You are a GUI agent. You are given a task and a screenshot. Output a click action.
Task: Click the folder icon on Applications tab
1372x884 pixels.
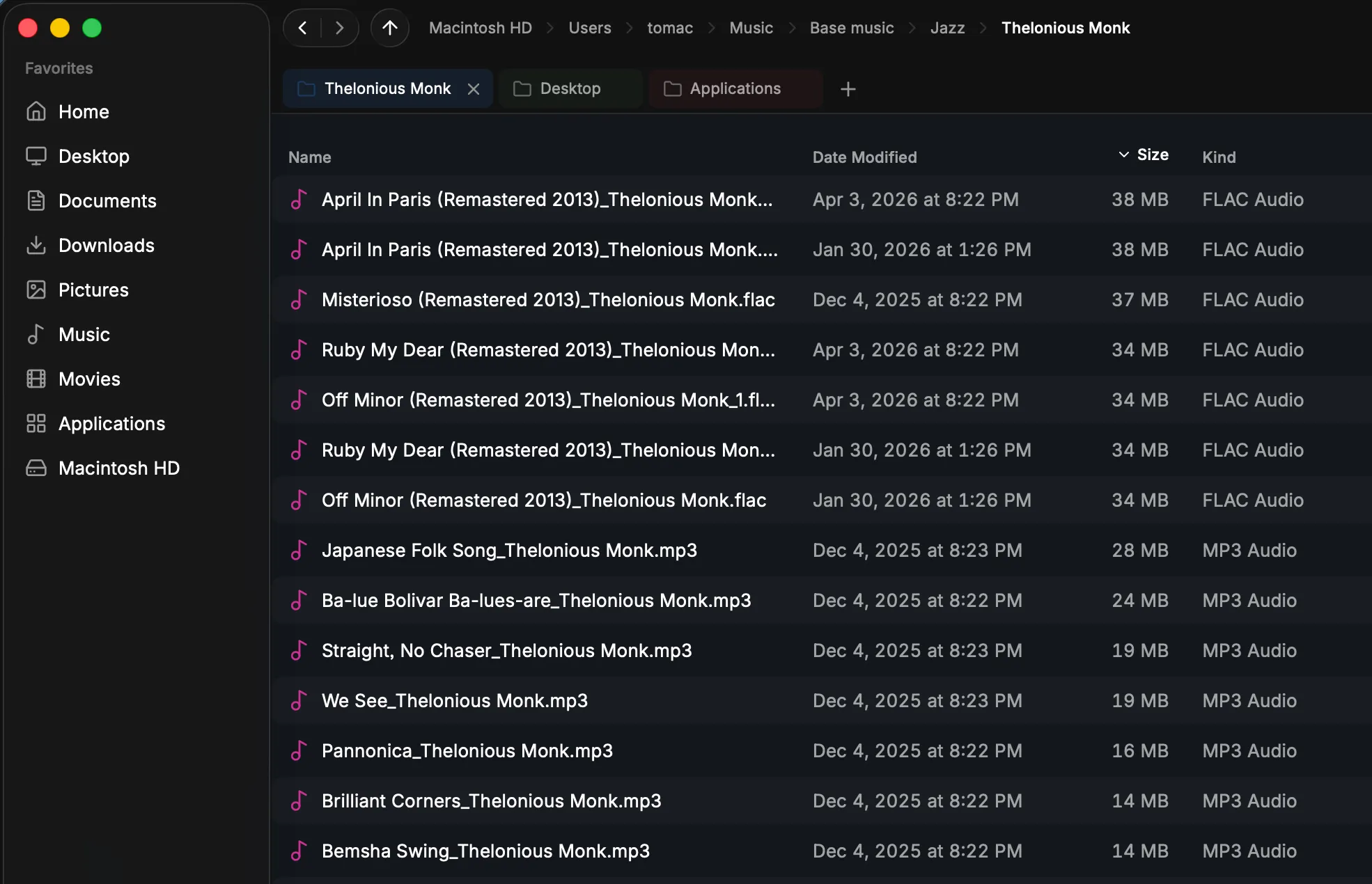[x=672, y=89]
